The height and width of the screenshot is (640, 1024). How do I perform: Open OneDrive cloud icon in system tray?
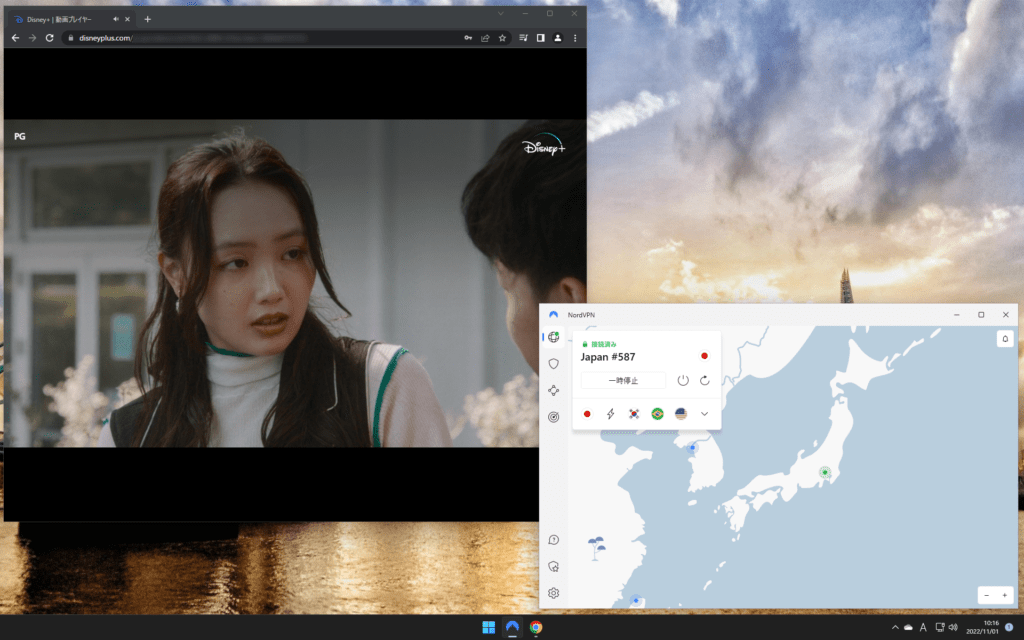[908, 628]
